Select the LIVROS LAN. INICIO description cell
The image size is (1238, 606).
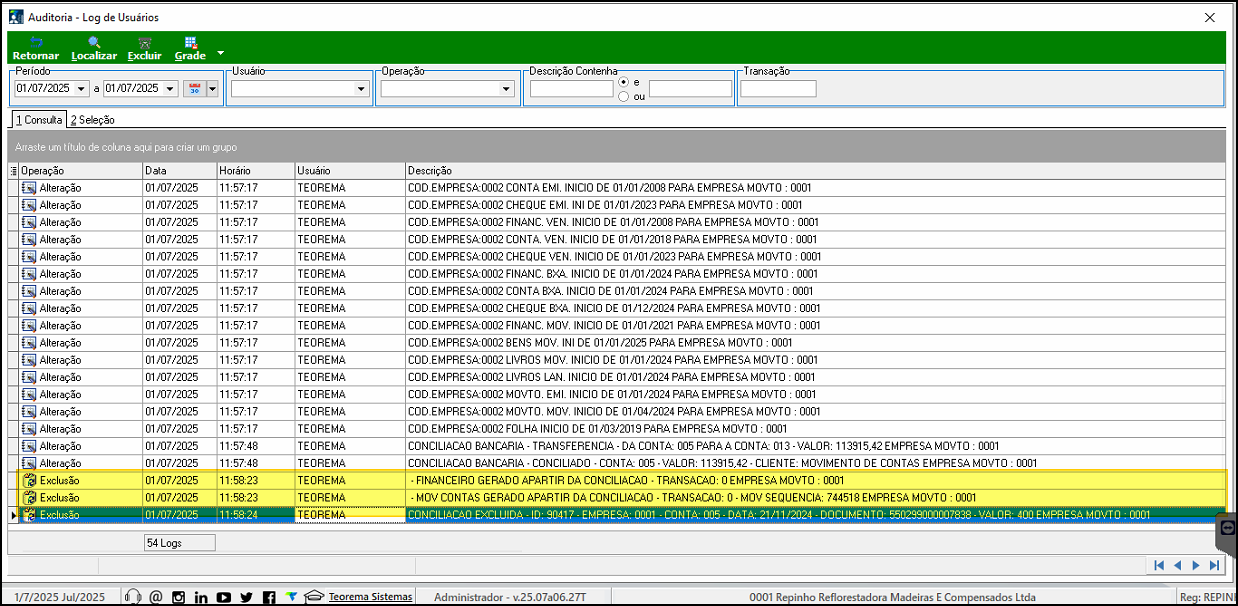click(x=815, y=377)
